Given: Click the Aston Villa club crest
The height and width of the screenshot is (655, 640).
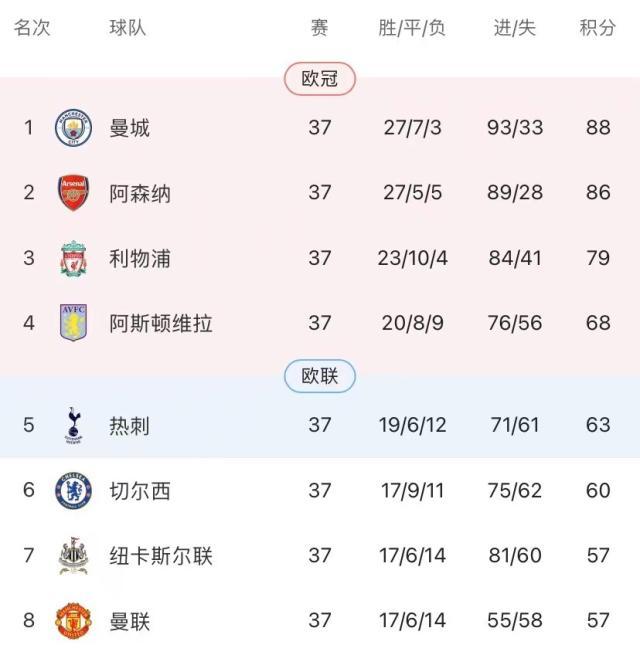Looking at the screenshot, I should point(74,324).
